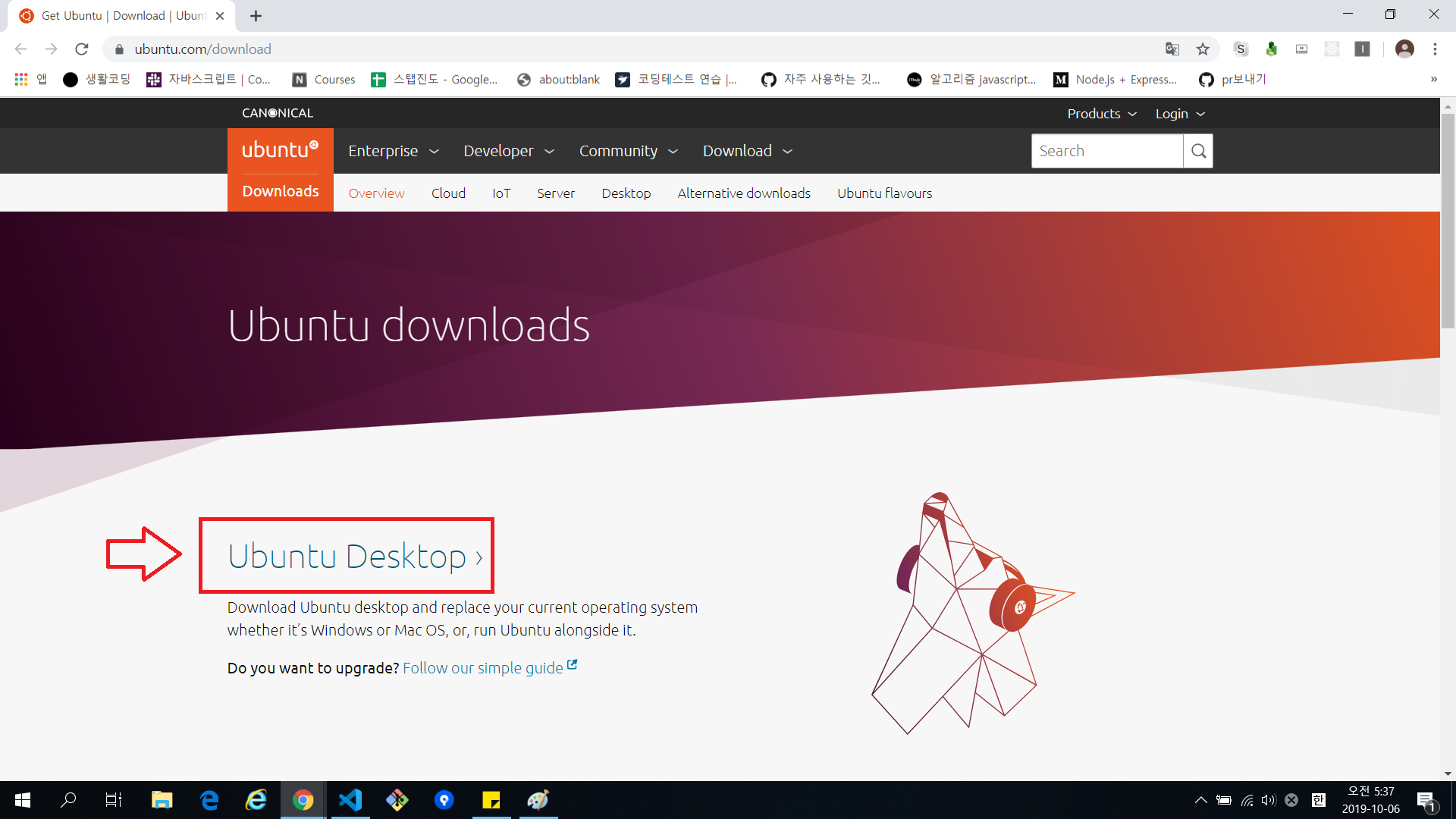Bookmark this page with the star icon
The height and width of the screenshot is (819, 1456).
point(1203,49)
